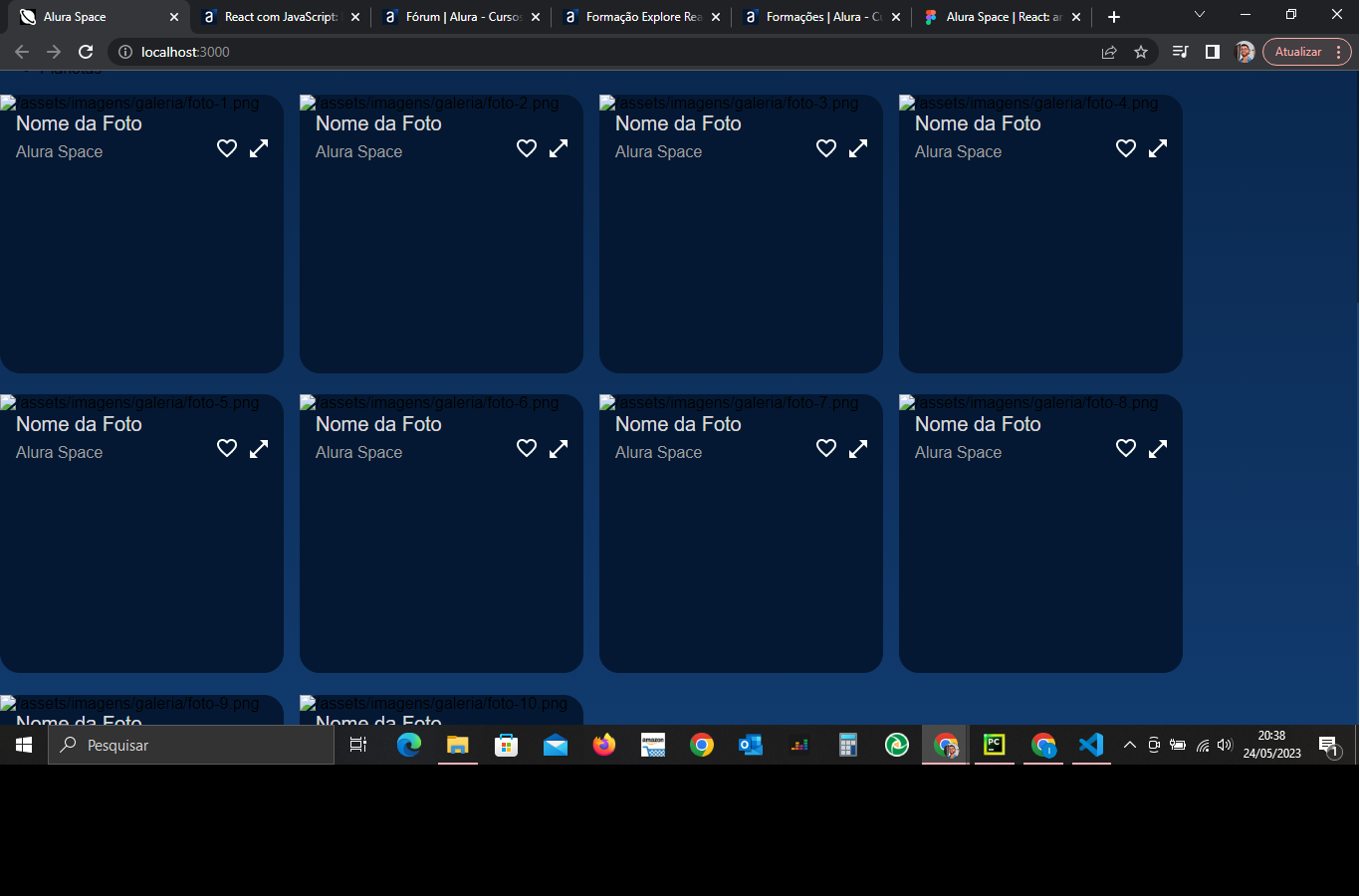This screenshot has height=896, width=1360.
Task: Show hidden system tray icons
Action: (x=1130, y=745)
